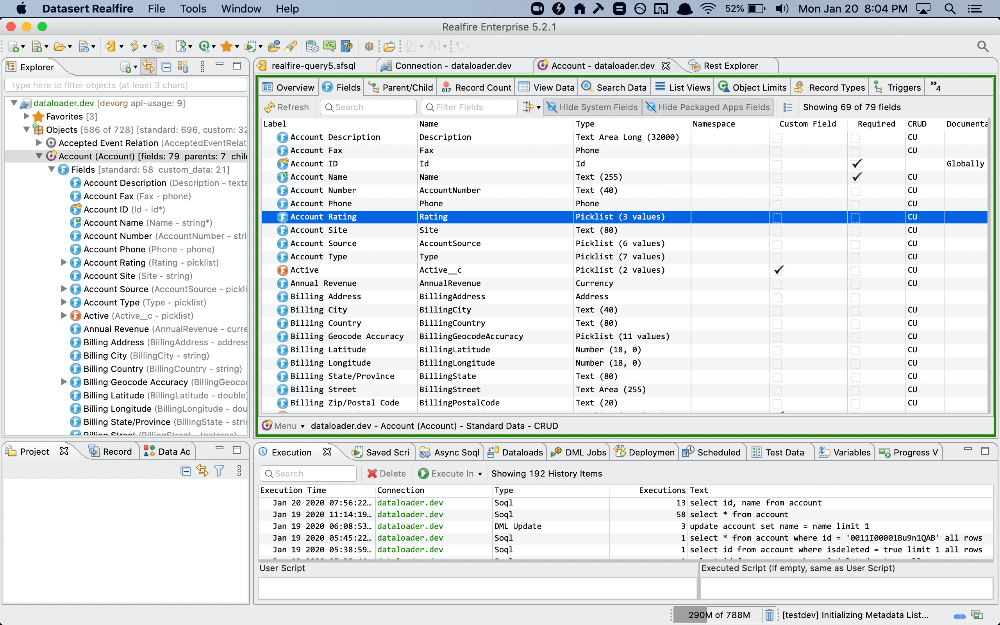The image size is (1000, 625).
Task: Click the column list icon beside Showing count
Action: [788, 107]
